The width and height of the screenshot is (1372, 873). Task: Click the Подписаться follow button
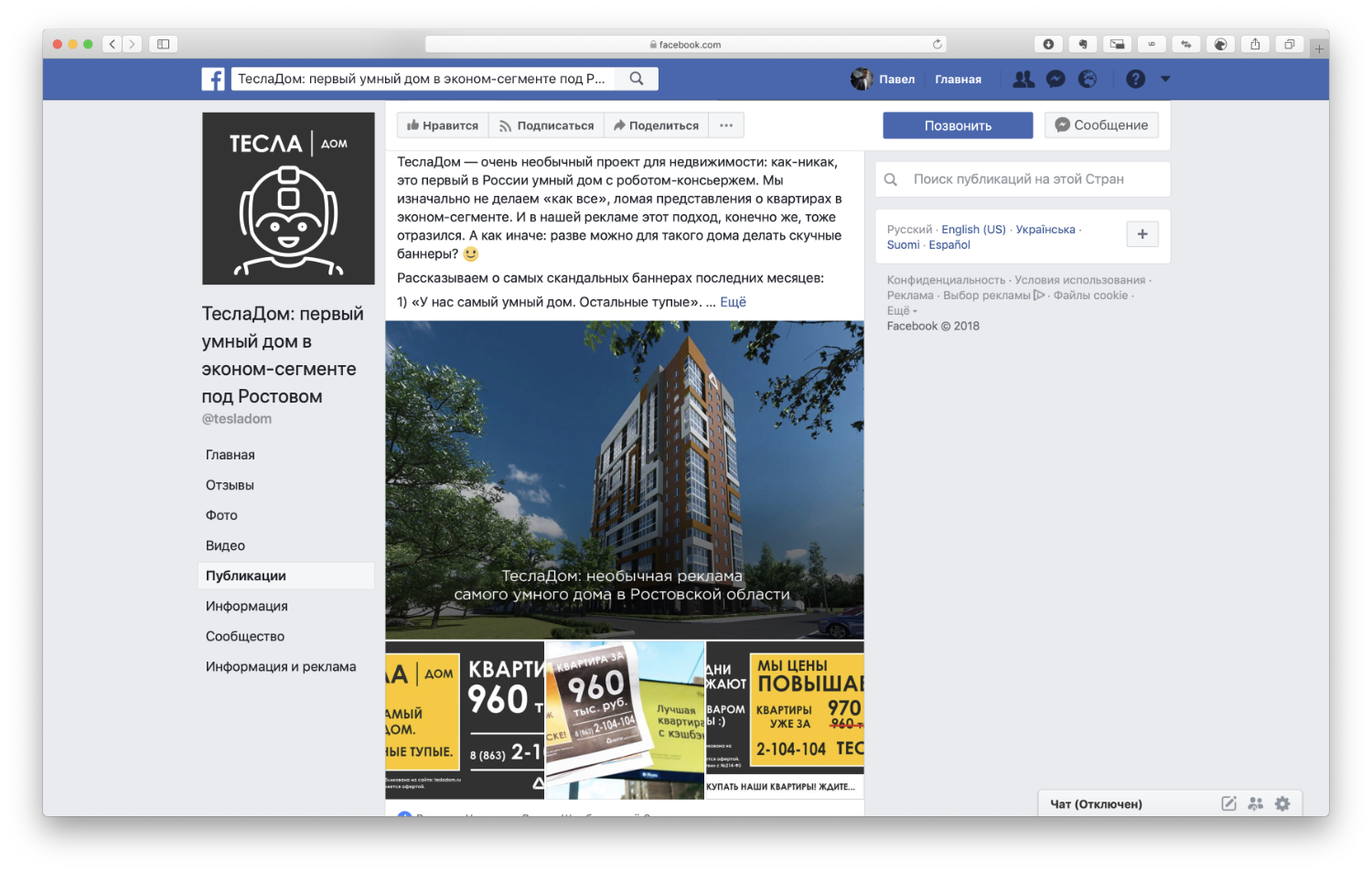[x=546, y=125]
